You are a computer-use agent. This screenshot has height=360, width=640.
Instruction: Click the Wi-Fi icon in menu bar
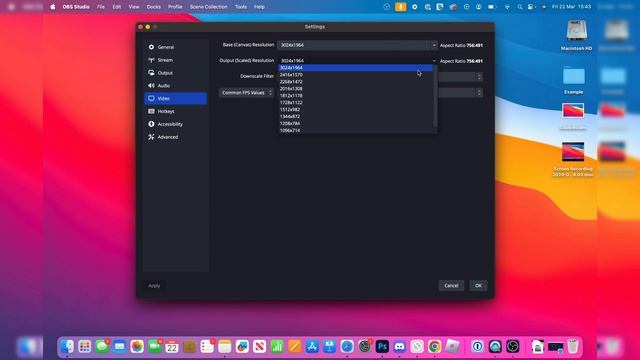click(x=507, y=7)
